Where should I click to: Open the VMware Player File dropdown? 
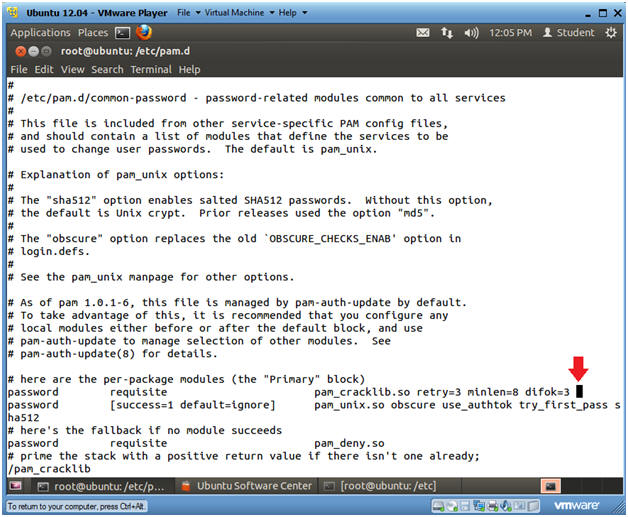tap(189, 13)
